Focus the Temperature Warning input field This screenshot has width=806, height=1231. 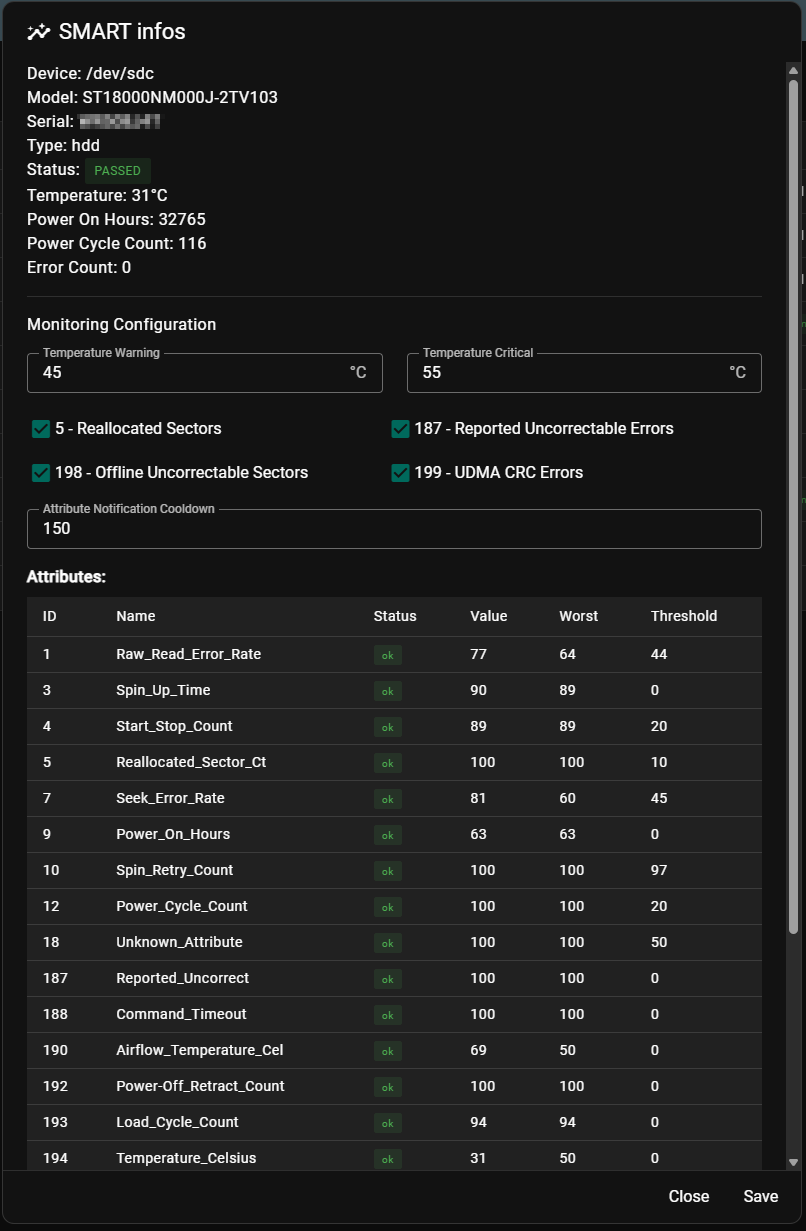point(190,373)
